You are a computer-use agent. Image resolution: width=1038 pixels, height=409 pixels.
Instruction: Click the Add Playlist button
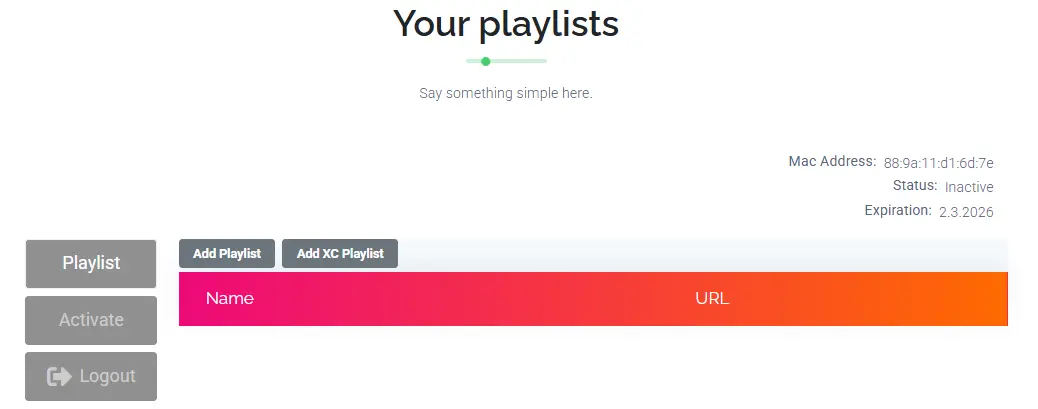click(227, 254)
